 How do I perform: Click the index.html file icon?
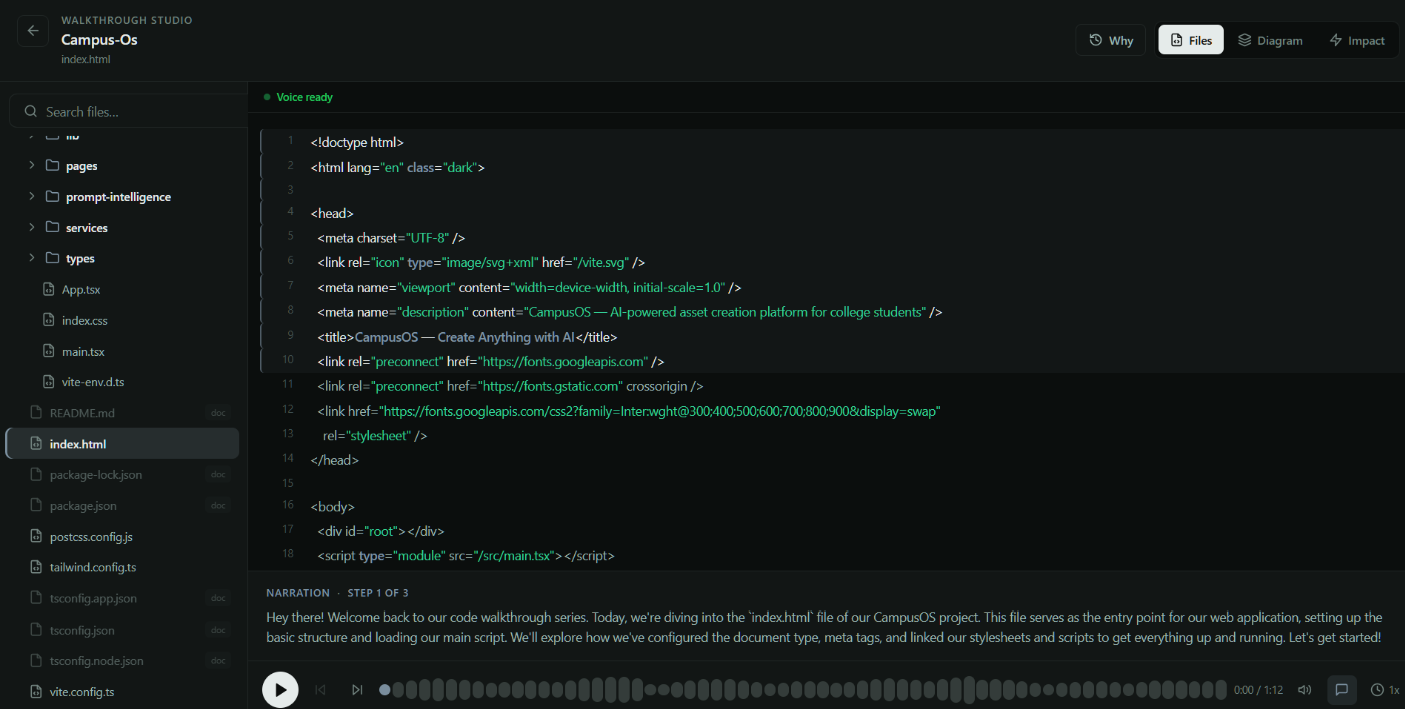pyautogui.click(x=36, y=444)
